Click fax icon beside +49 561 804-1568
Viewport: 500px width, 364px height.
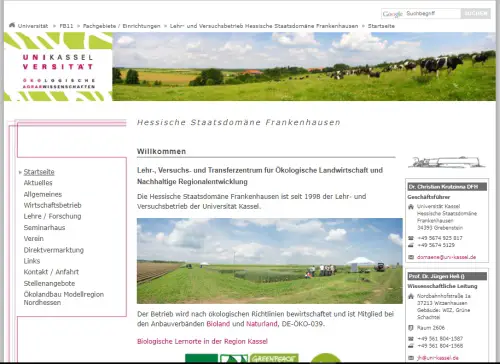[411, 346]
